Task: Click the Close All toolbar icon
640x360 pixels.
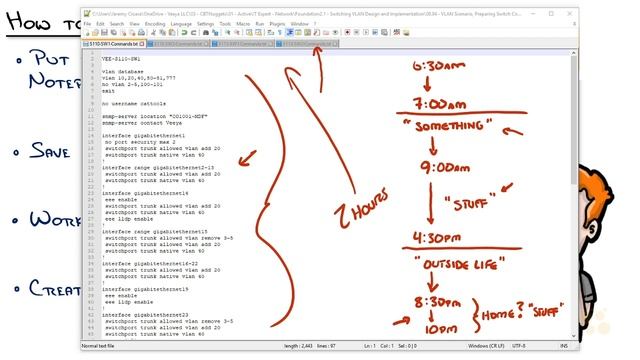Action: coord(132,33)
